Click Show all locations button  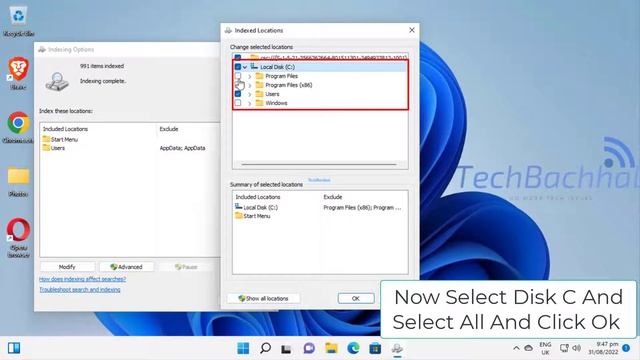[x=263, y=298]
